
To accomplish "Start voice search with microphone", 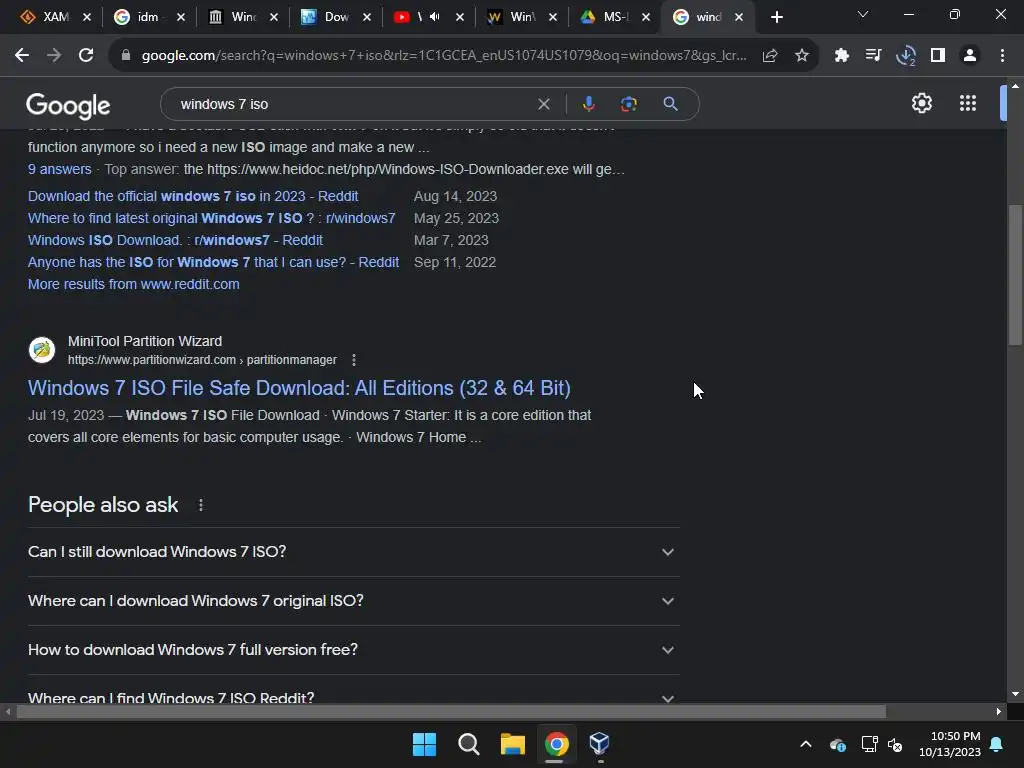I will tap(588, 104).
